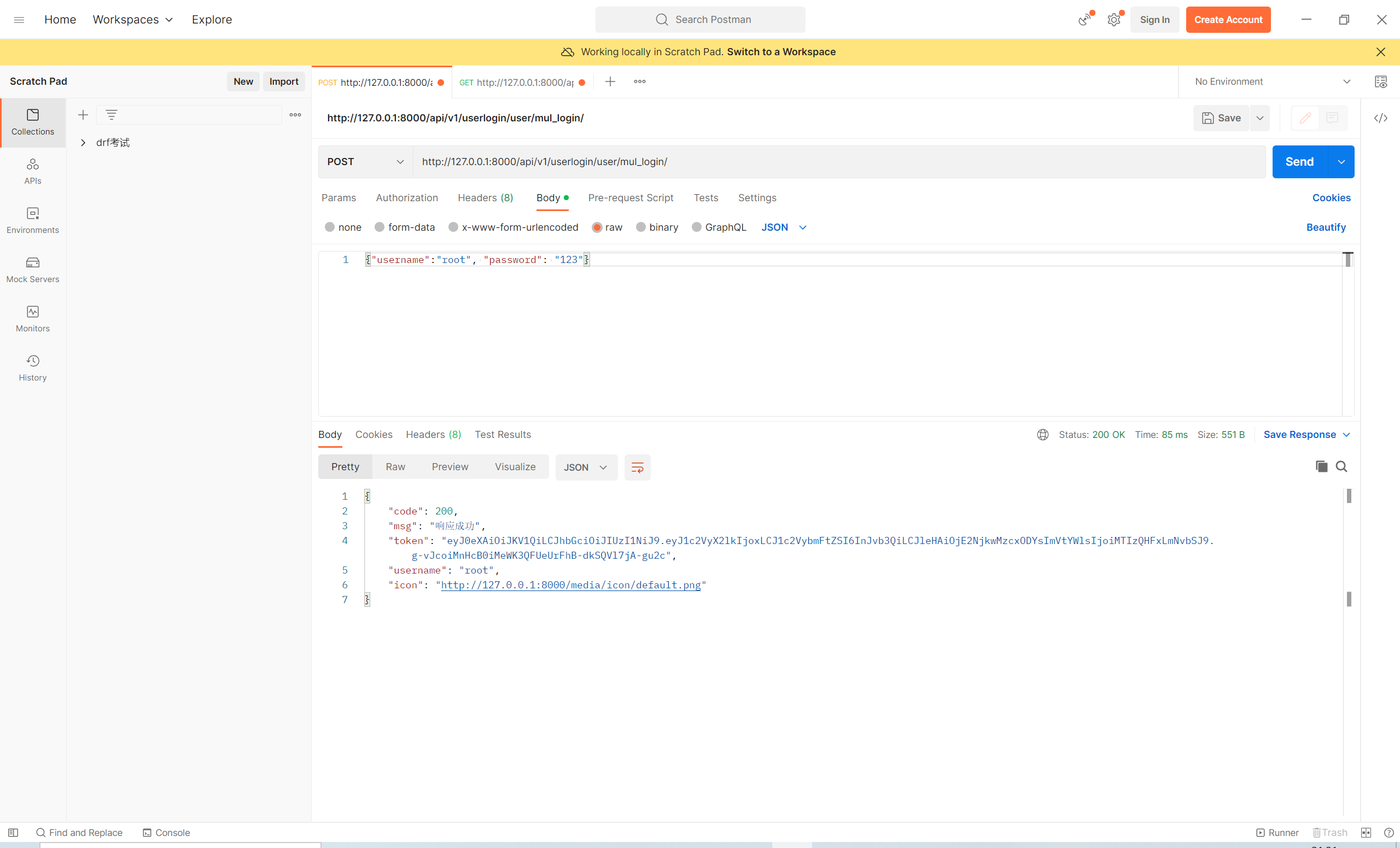Expand the drf考试 collection
The height and width of the screenshot is (848, 1400).
83,143
